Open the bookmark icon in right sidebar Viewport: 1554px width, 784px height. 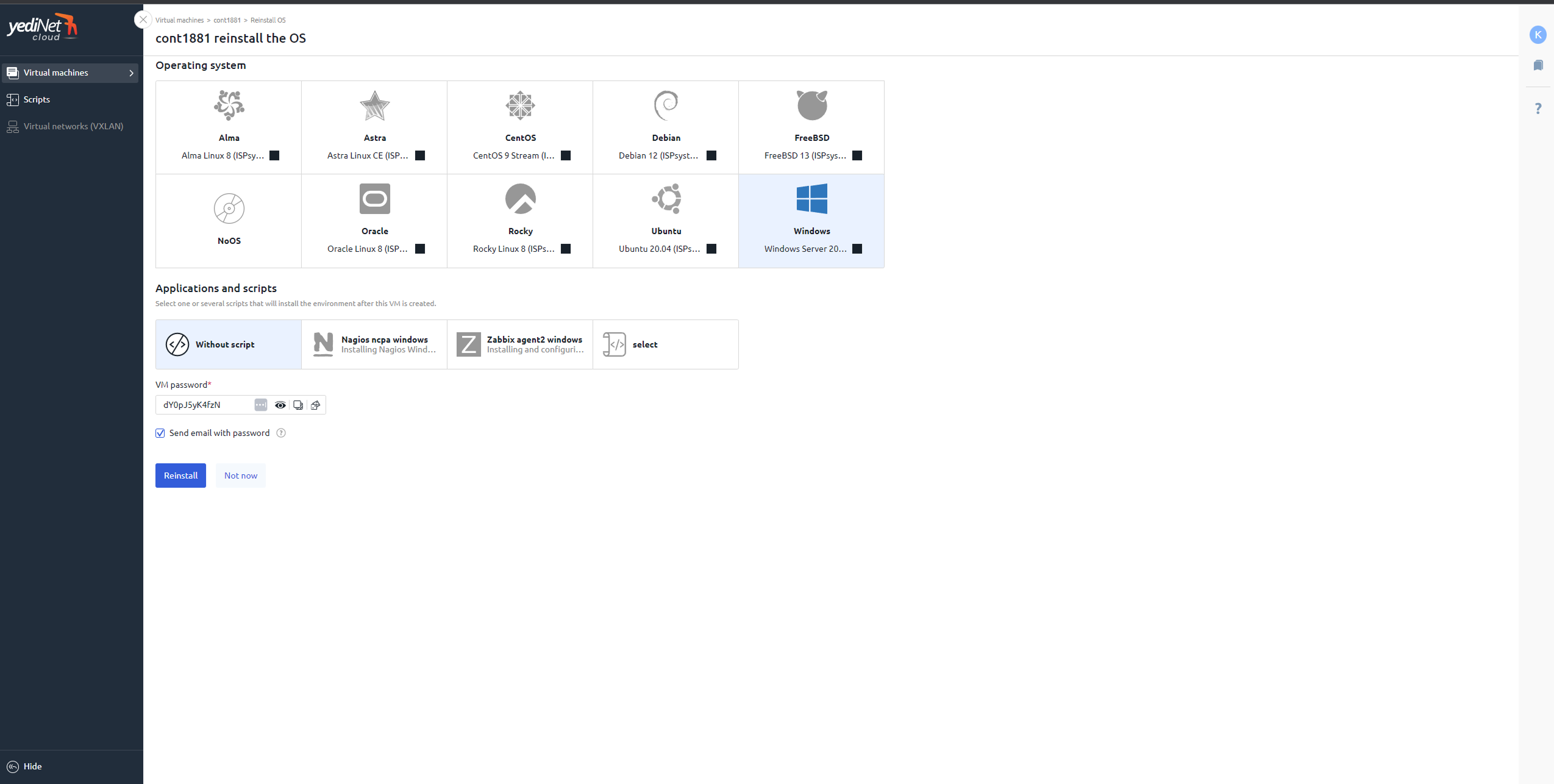(1538, 65)
